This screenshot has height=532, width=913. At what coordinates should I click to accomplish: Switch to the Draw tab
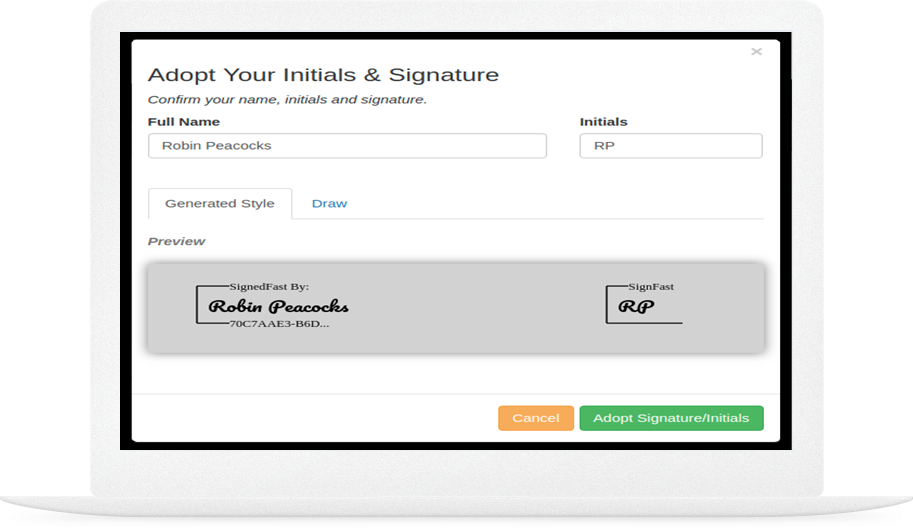click(x=330, y=204)
